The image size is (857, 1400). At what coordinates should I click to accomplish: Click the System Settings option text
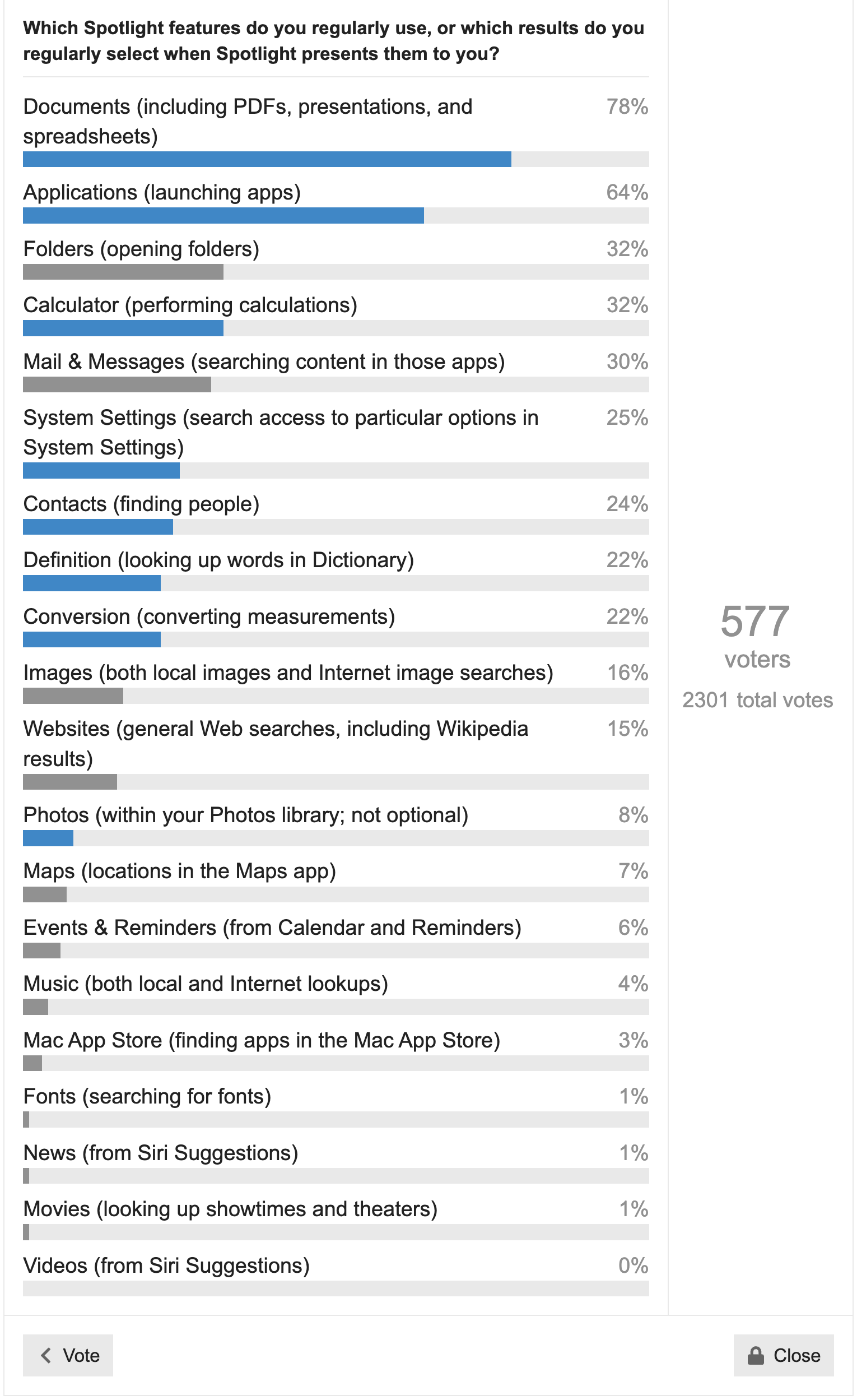[281, 433]
